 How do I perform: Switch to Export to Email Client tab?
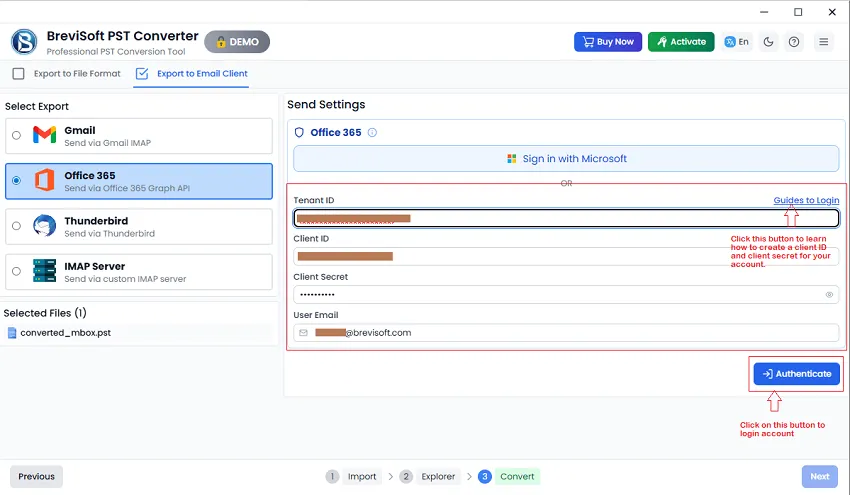pyautogui.click(x=192, y=74)
